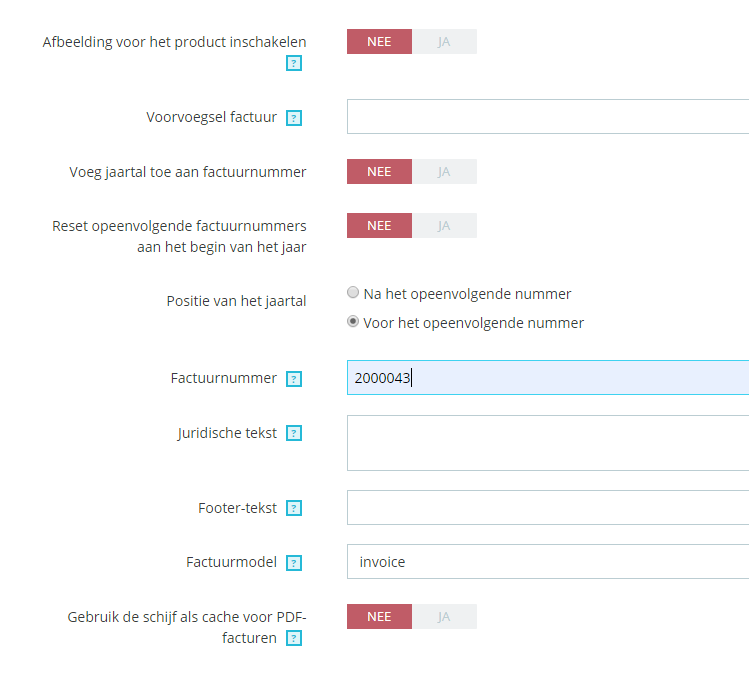
Task: Enable JA for product image (Afbeelding)
Action: pos(444,42)
